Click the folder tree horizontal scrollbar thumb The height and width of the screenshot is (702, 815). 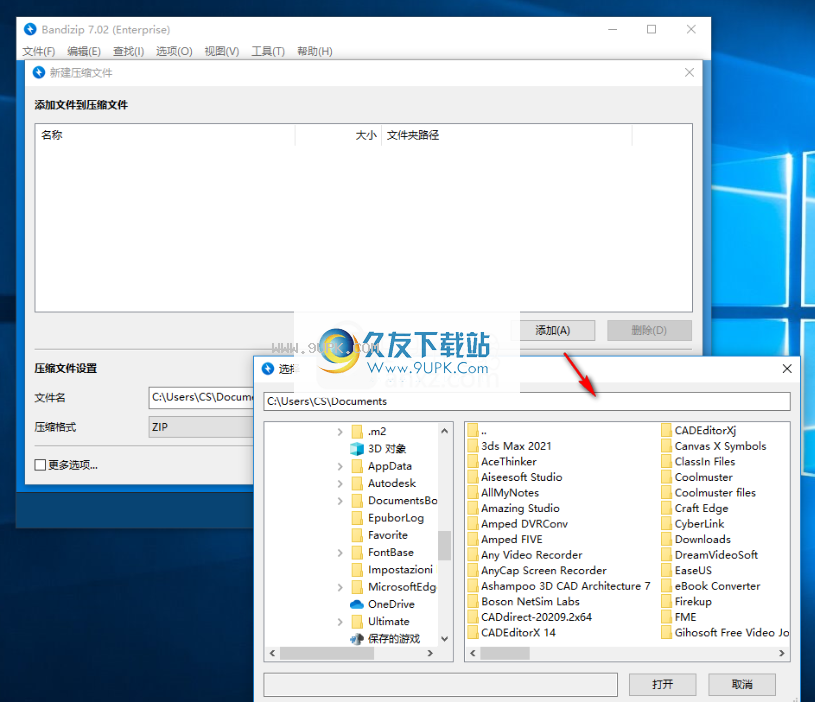(327, 653)
